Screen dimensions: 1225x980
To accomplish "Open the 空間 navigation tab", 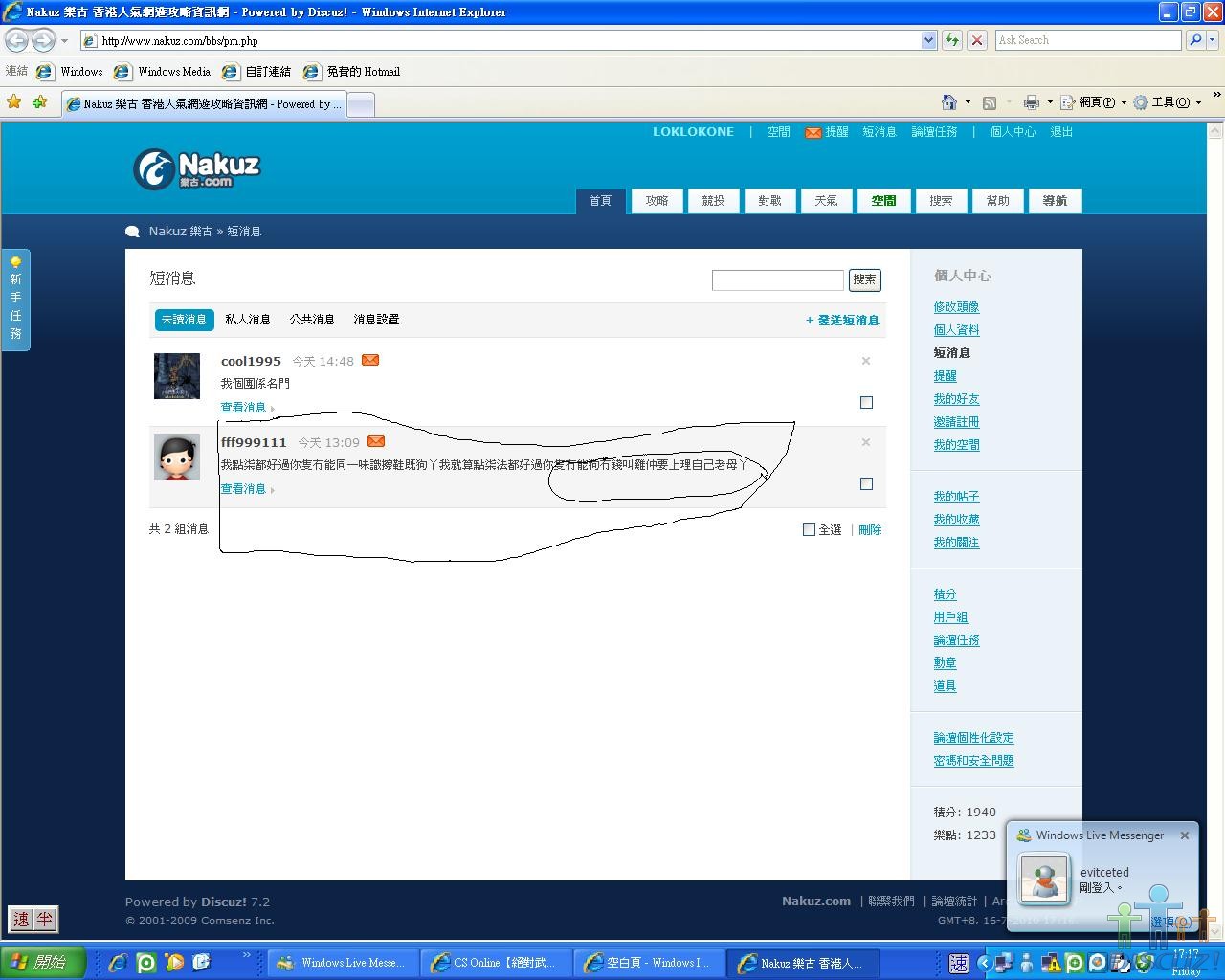I will pos(883,201).
